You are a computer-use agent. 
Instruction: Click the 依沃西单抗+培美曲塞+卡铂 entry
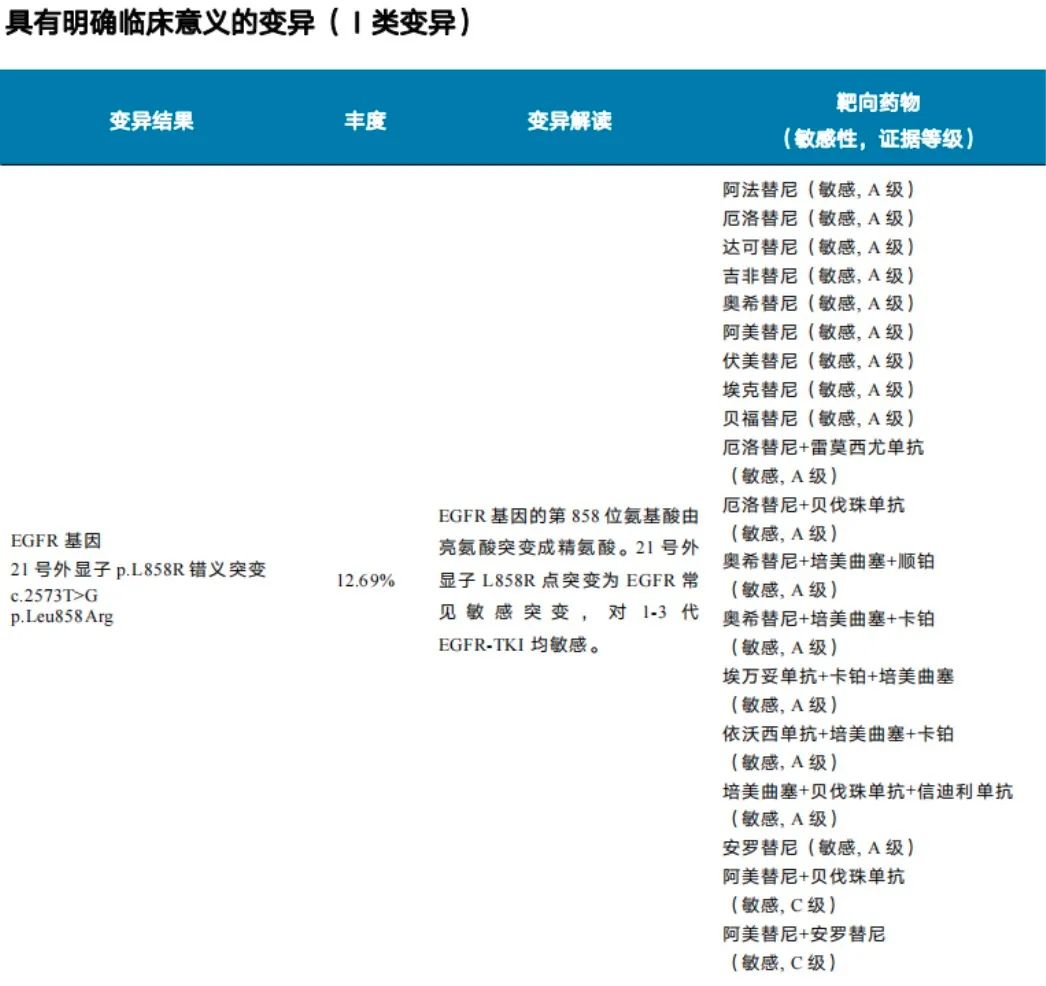[837, 733]
